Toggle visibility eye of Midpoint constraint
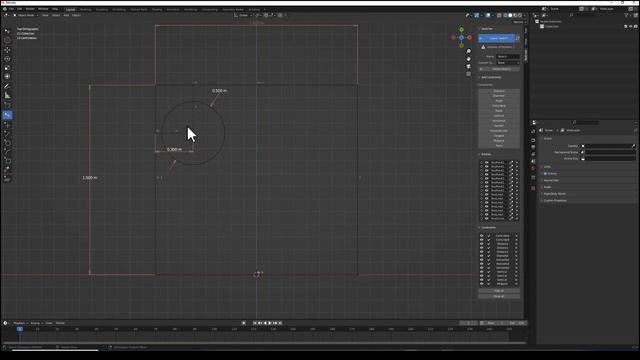640x360 pixels. (482, 284)
